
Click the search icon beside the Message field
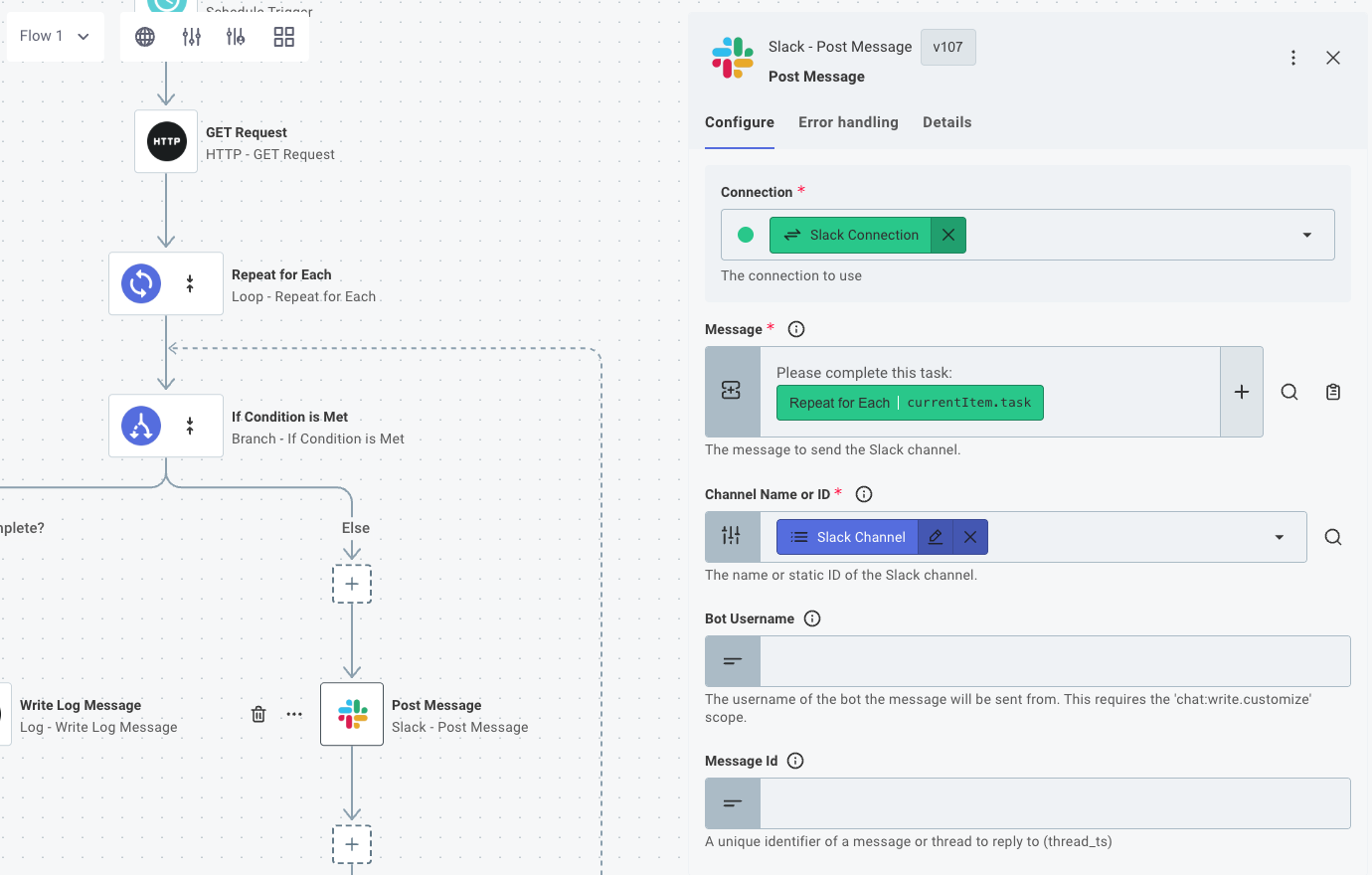1289,392
